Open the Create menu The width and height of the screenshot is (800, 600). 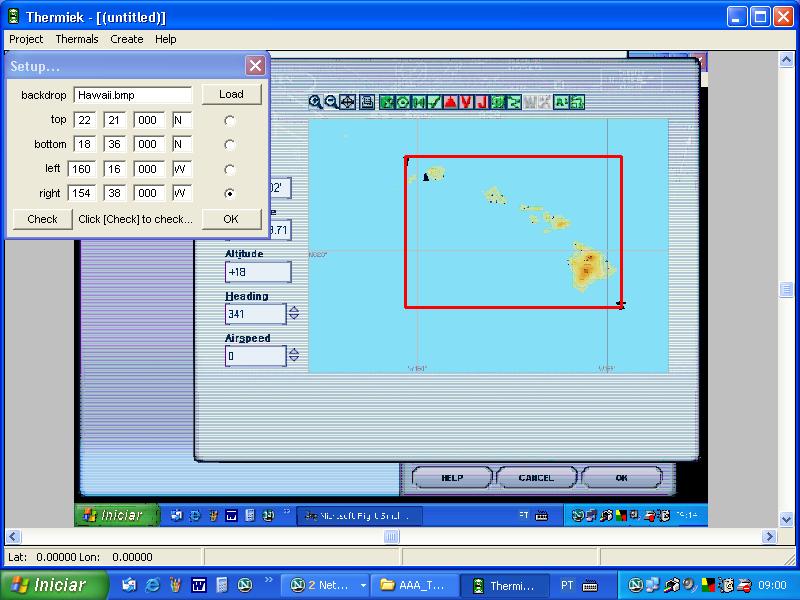coord(127,39)
